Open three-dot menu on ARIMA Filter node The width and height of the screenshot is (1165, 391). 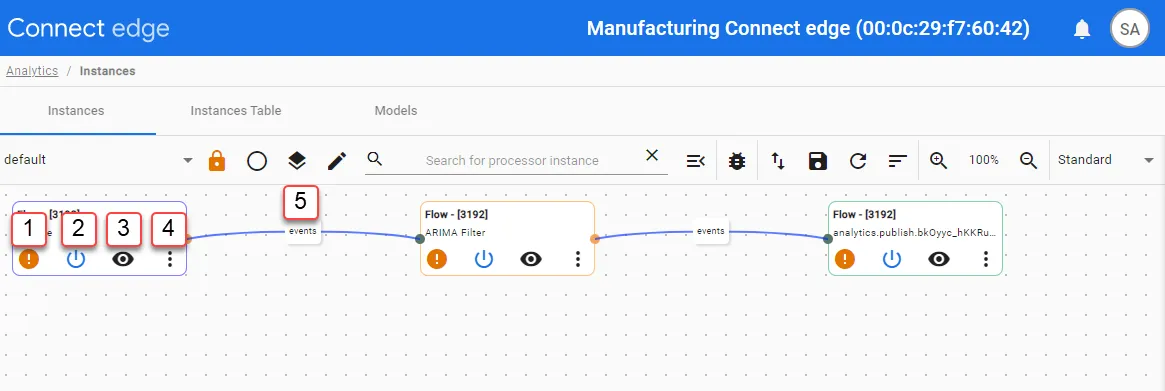click(577, 259)
